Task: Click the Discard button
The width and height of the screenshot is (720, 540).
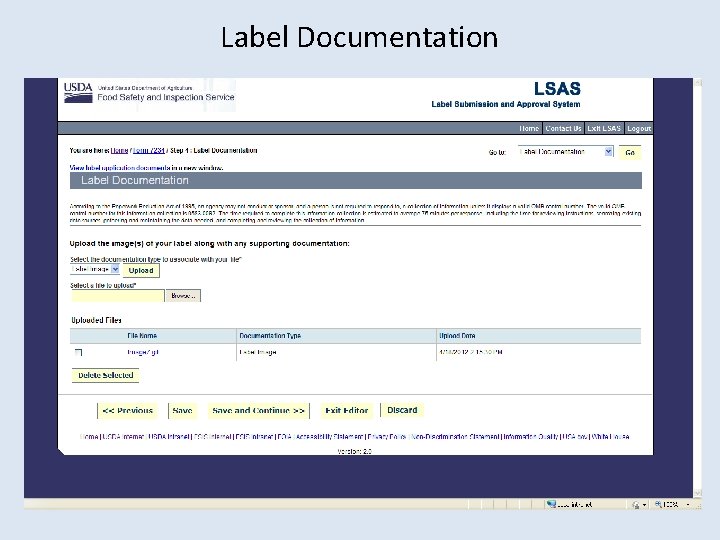Action: coord(402,410)
